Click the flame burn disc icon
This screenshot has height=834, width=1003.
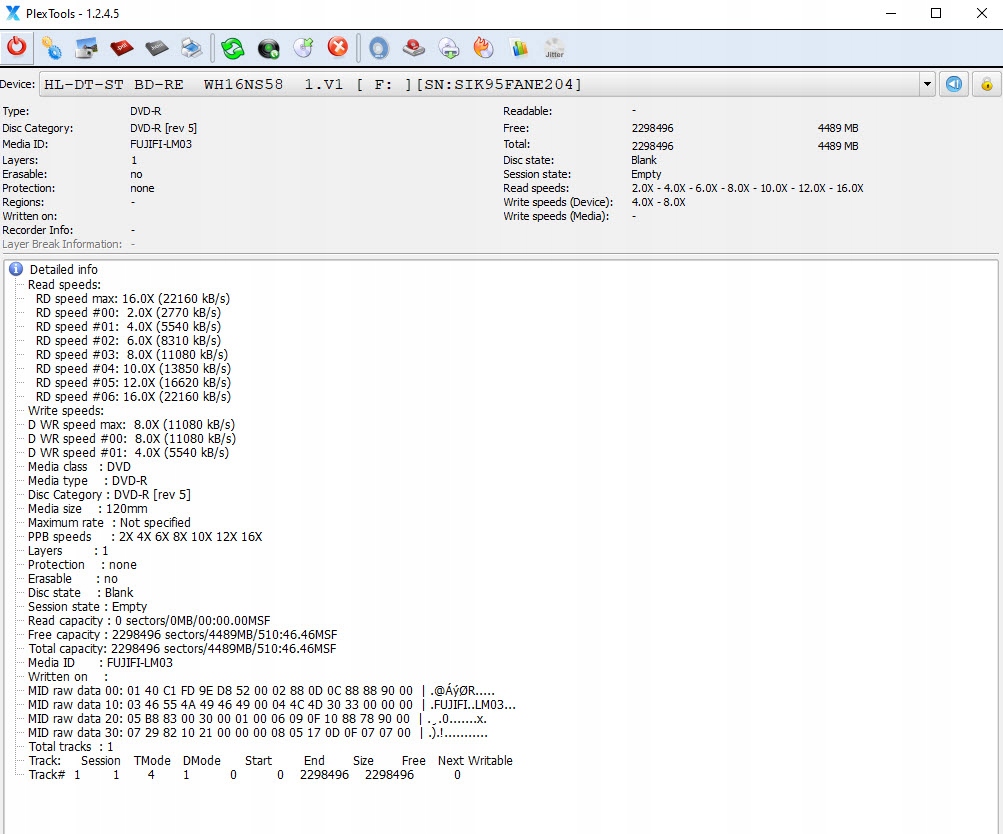coord(483,47)
